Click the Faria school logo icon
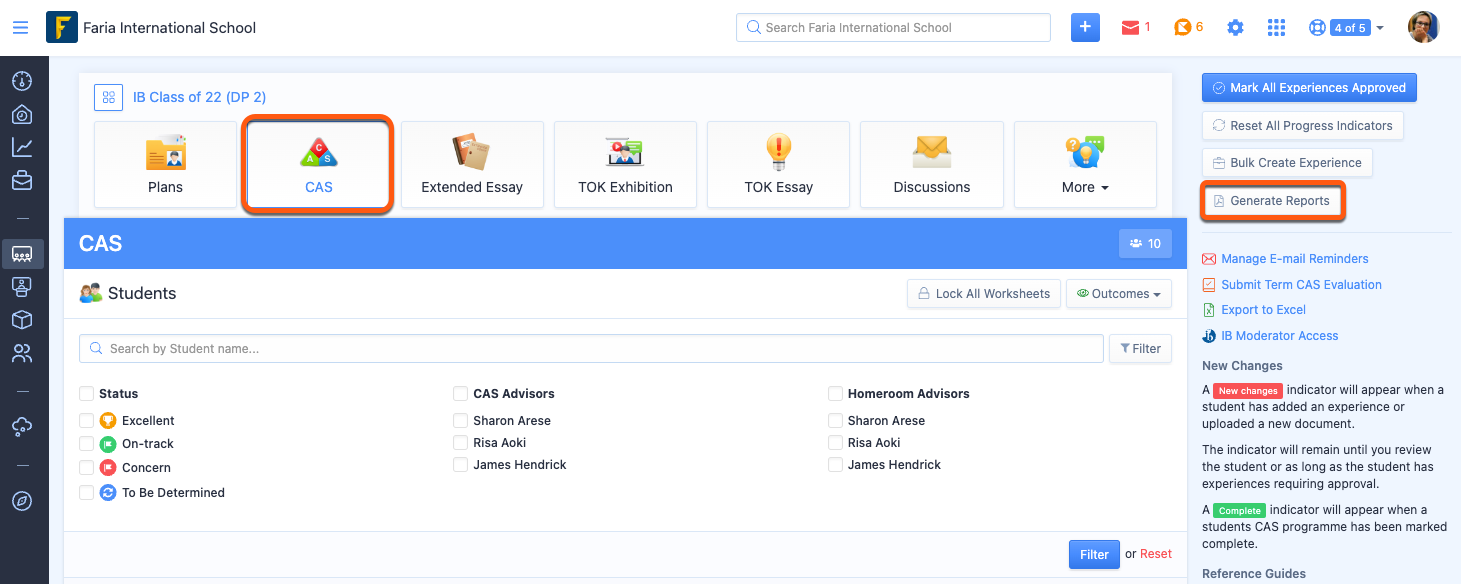Image resolution: width=1461 pixels, height=584 pixels. coord(62,27)
